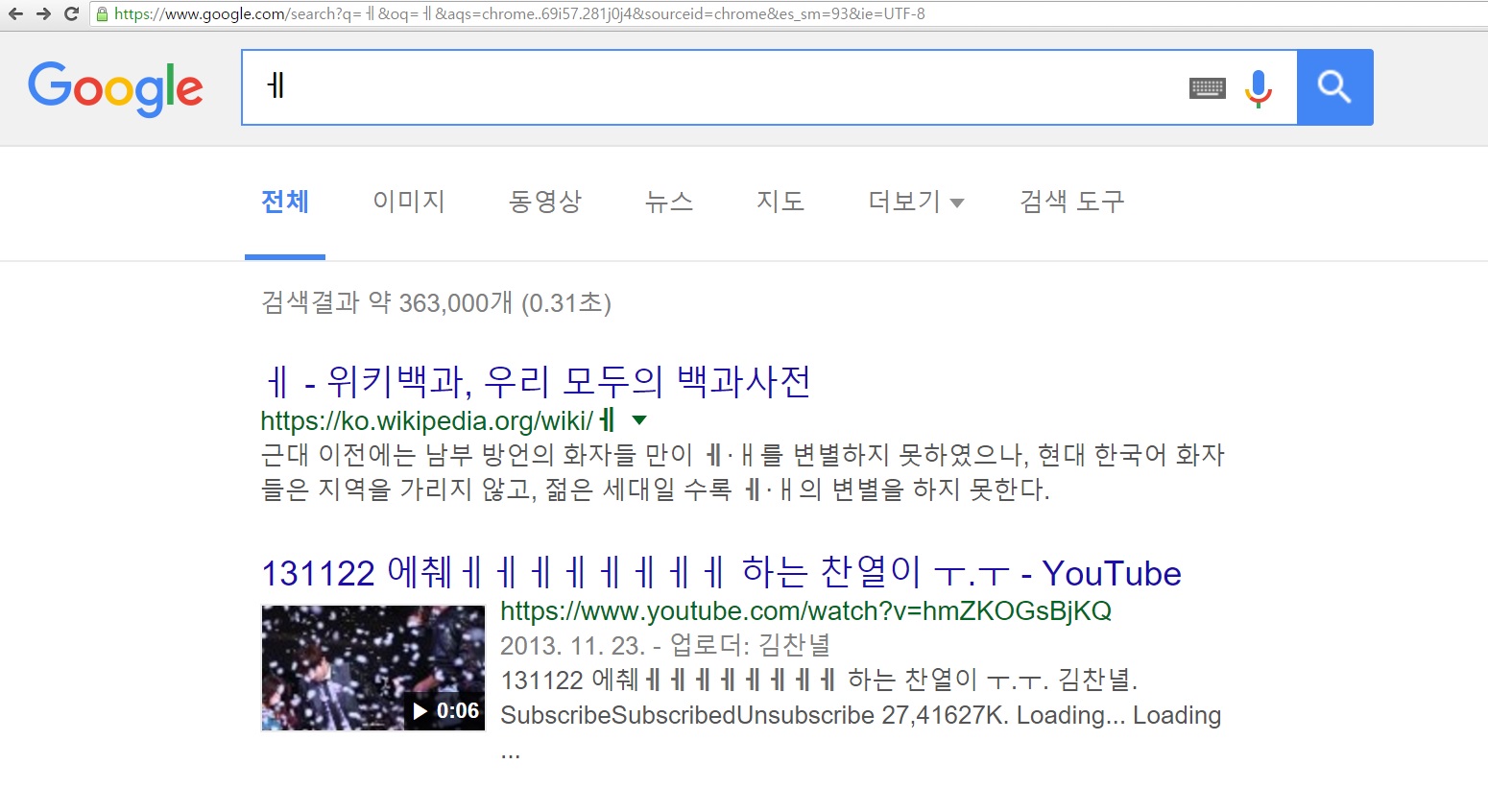This screenshot has height=812, width=1488.
Task: Reload the page with refresh icon
Action: 71,13
